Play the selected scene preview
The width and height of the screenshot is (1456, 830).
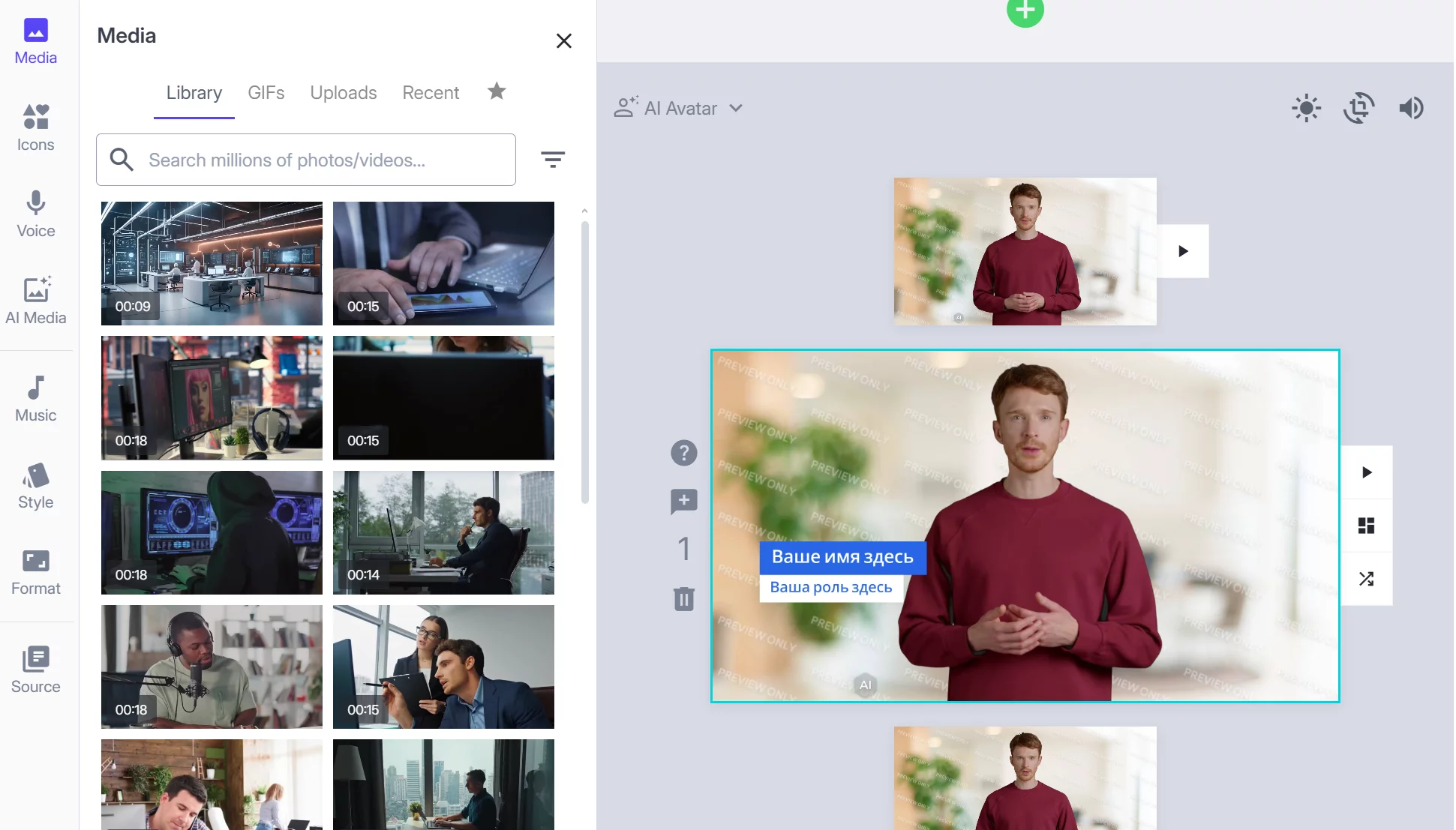pos(1367,472)
